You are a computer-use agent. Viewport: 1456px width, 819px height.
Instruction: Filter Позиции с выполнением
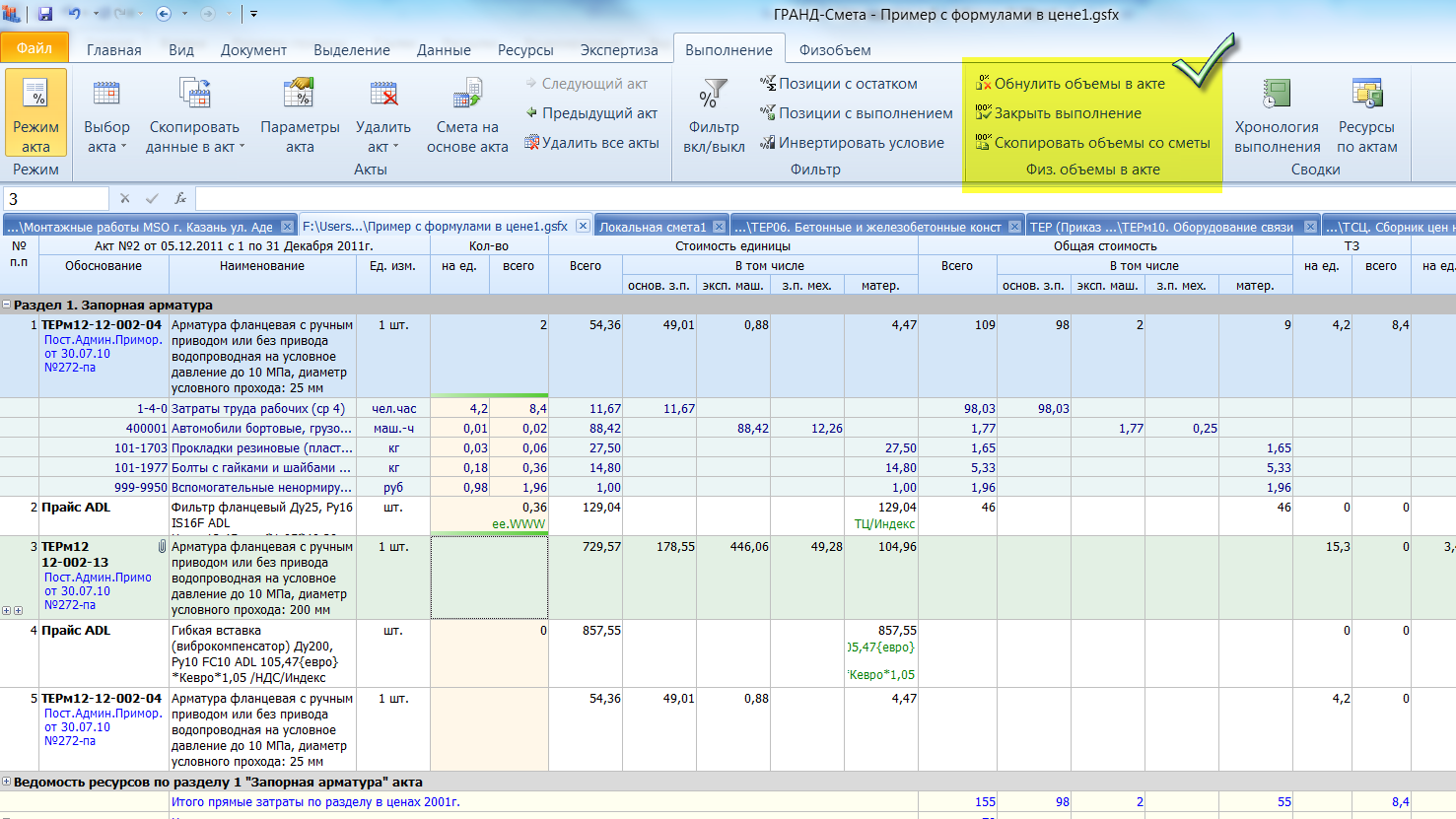click(x=857, y=113)
